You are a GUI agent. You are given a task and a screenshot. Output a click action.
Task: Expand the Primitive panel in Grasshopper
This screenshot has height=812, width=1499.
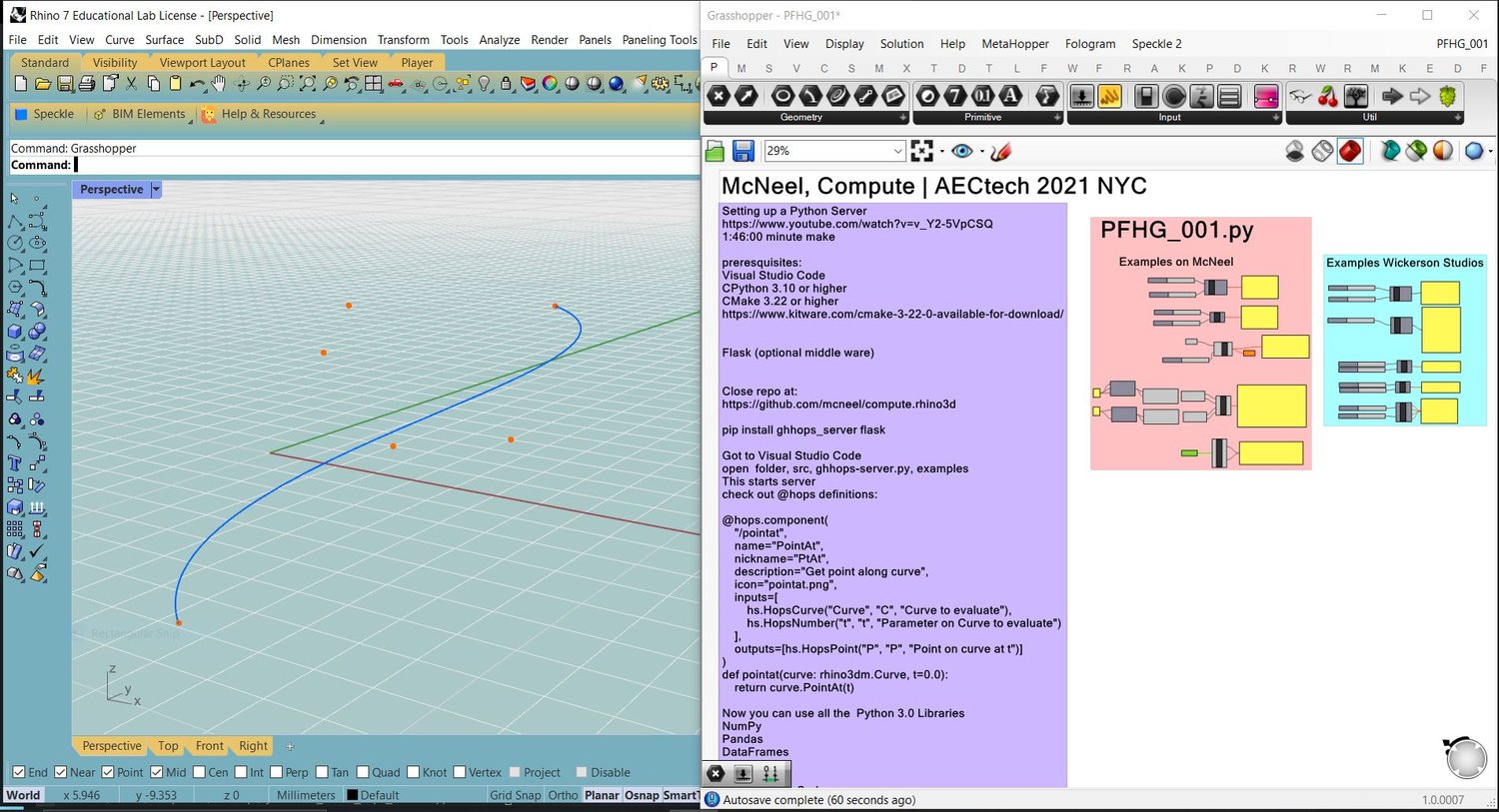[1056, 117]
